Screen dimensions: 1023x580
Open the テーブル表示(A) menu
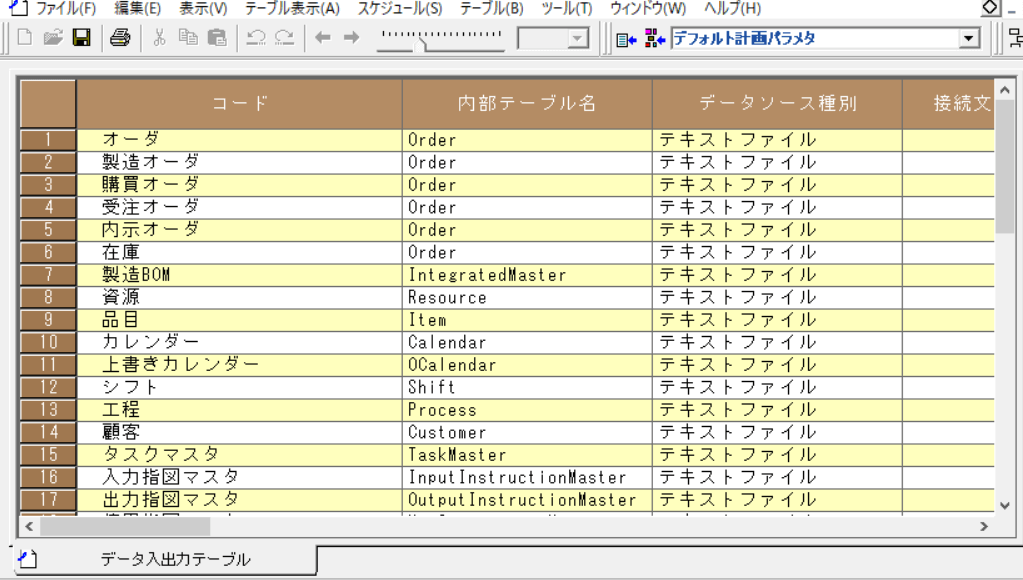coord(292,8)
